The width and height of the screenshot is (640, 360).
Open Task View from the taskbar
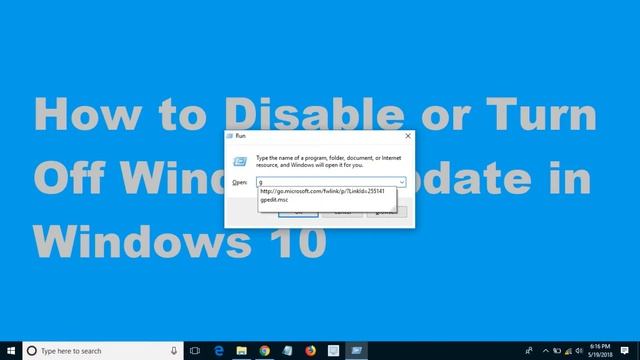click(195, 351)
